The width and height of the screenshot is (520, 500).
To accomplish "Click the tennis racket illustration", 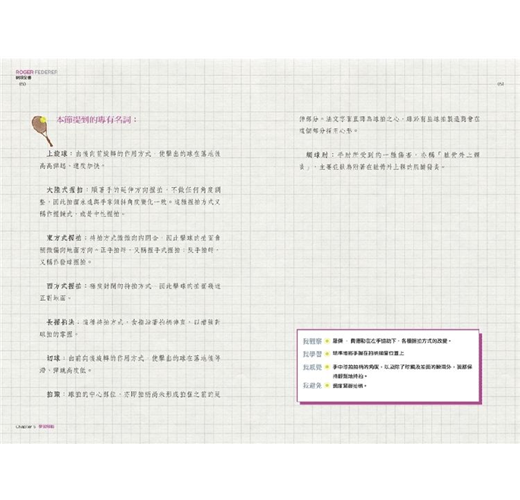I will (42, 131).
